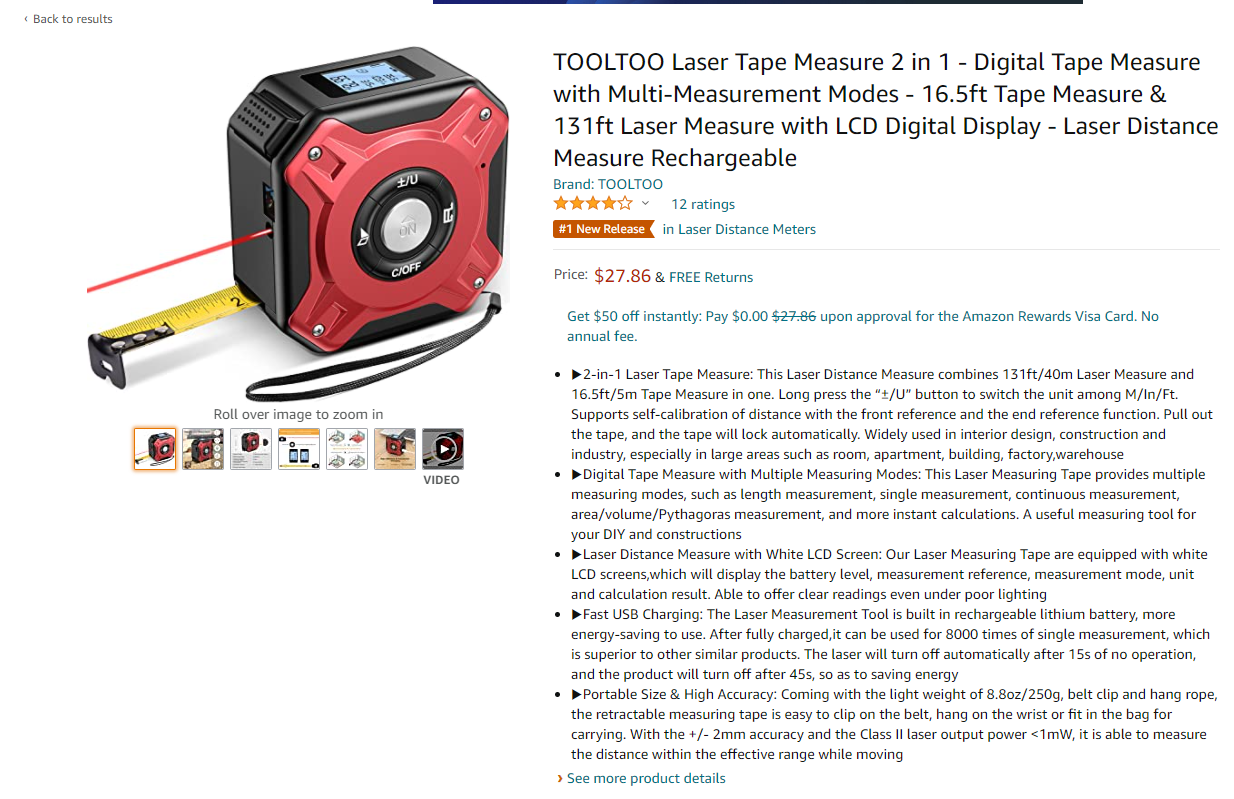Visit the TOOLTOO brand page
Image resolution: width=1234 pixels, height=799 pixels.
coord(608,184)
